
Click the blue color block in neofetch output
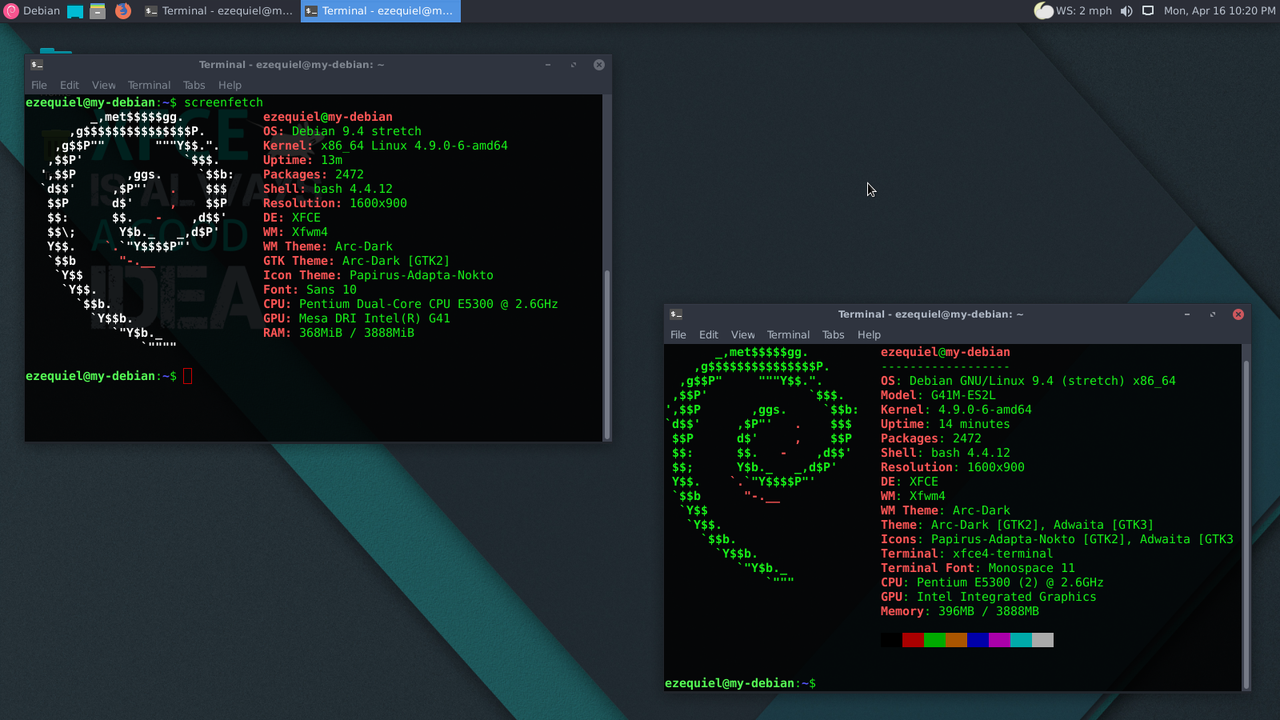coord(978,640)
